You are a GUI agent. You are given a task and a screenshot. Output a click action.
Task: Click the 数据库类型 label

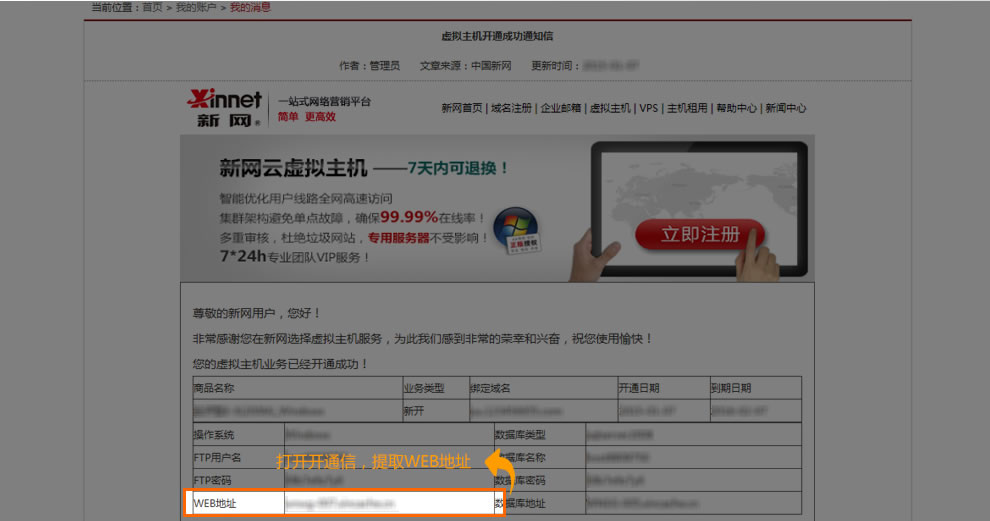(x=520, y=434)
